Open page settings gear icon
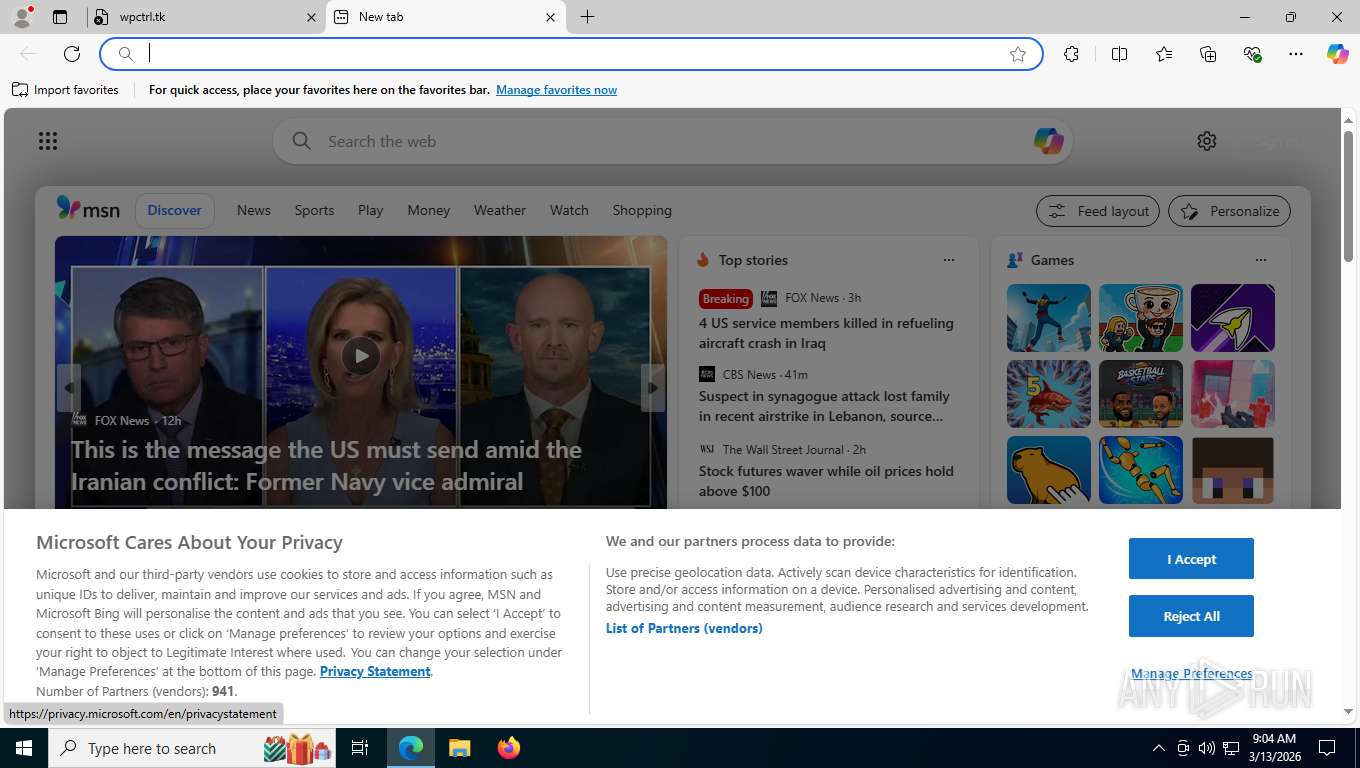Viewport: 1360px width, 768px height. (x=1207, y=141)
